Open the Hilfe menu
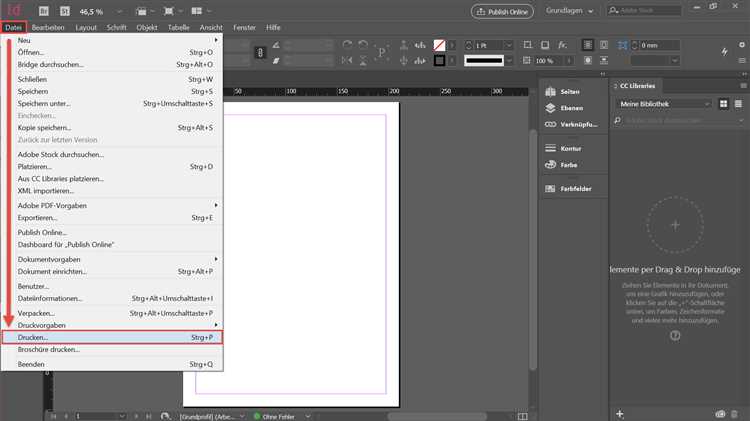This screenshot has height=421, width=750. [273, 27]
